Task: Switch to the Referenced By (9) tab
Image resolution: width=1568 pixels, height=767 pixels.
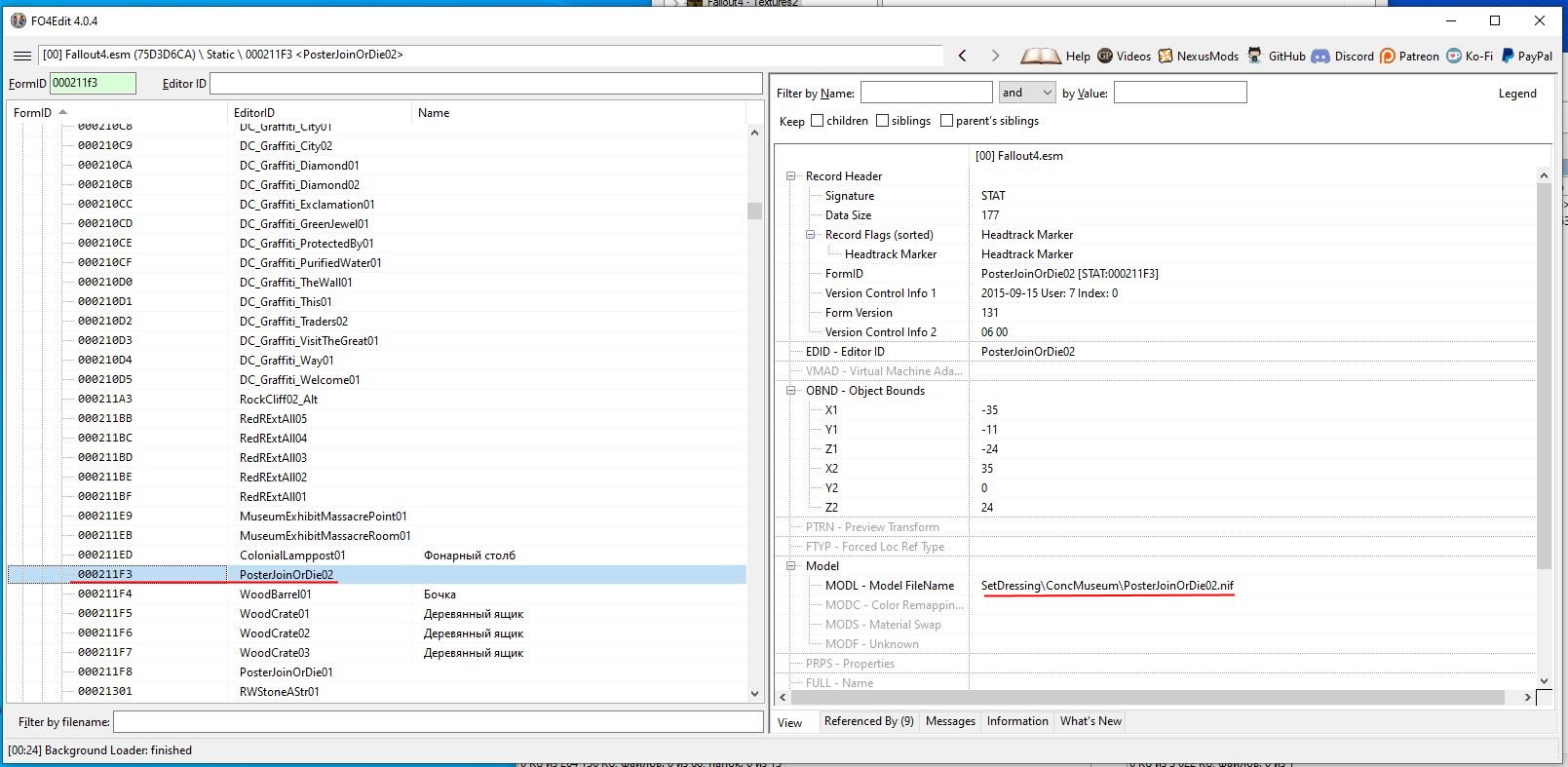Action: 868,721
